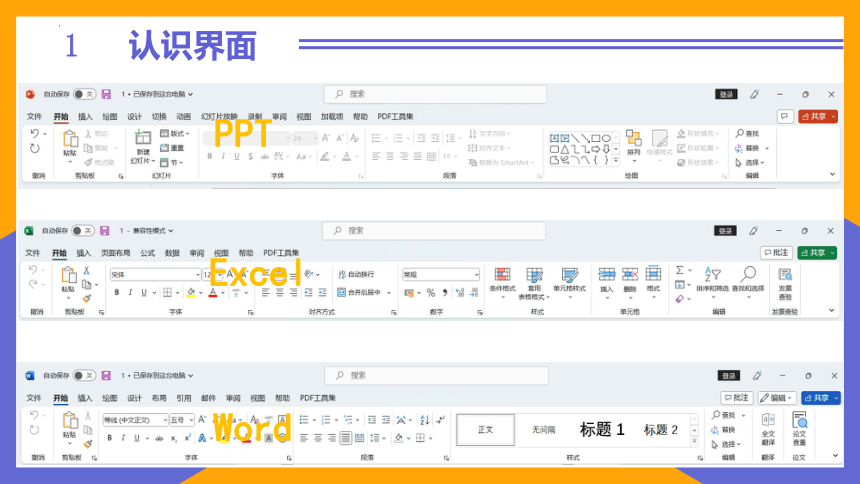Open 页面布局 tab in Excel
The width and height of the screenshot is (860, 484).
point(116,253)
